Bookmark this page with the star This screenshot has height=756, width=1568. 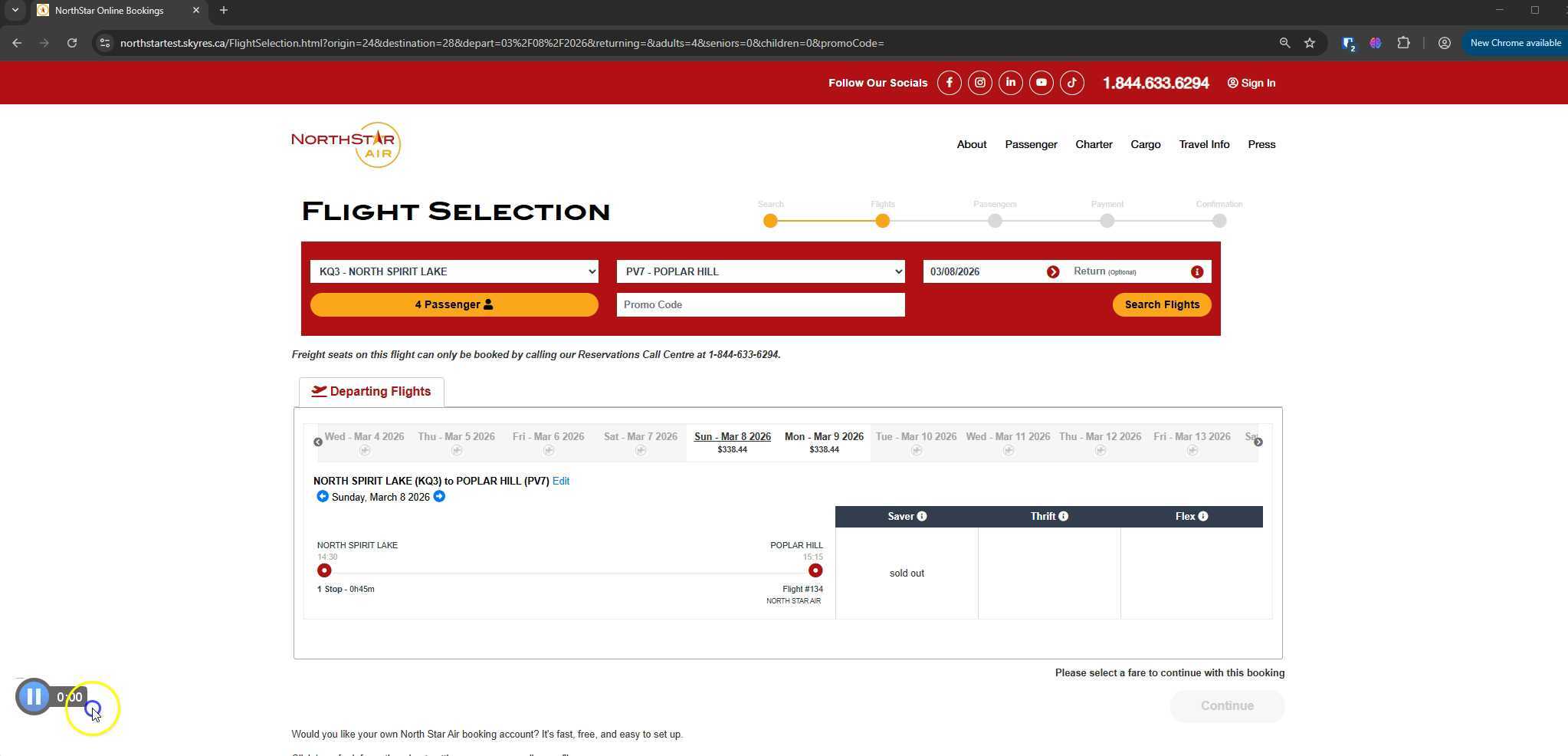(x=1310, y=43)
